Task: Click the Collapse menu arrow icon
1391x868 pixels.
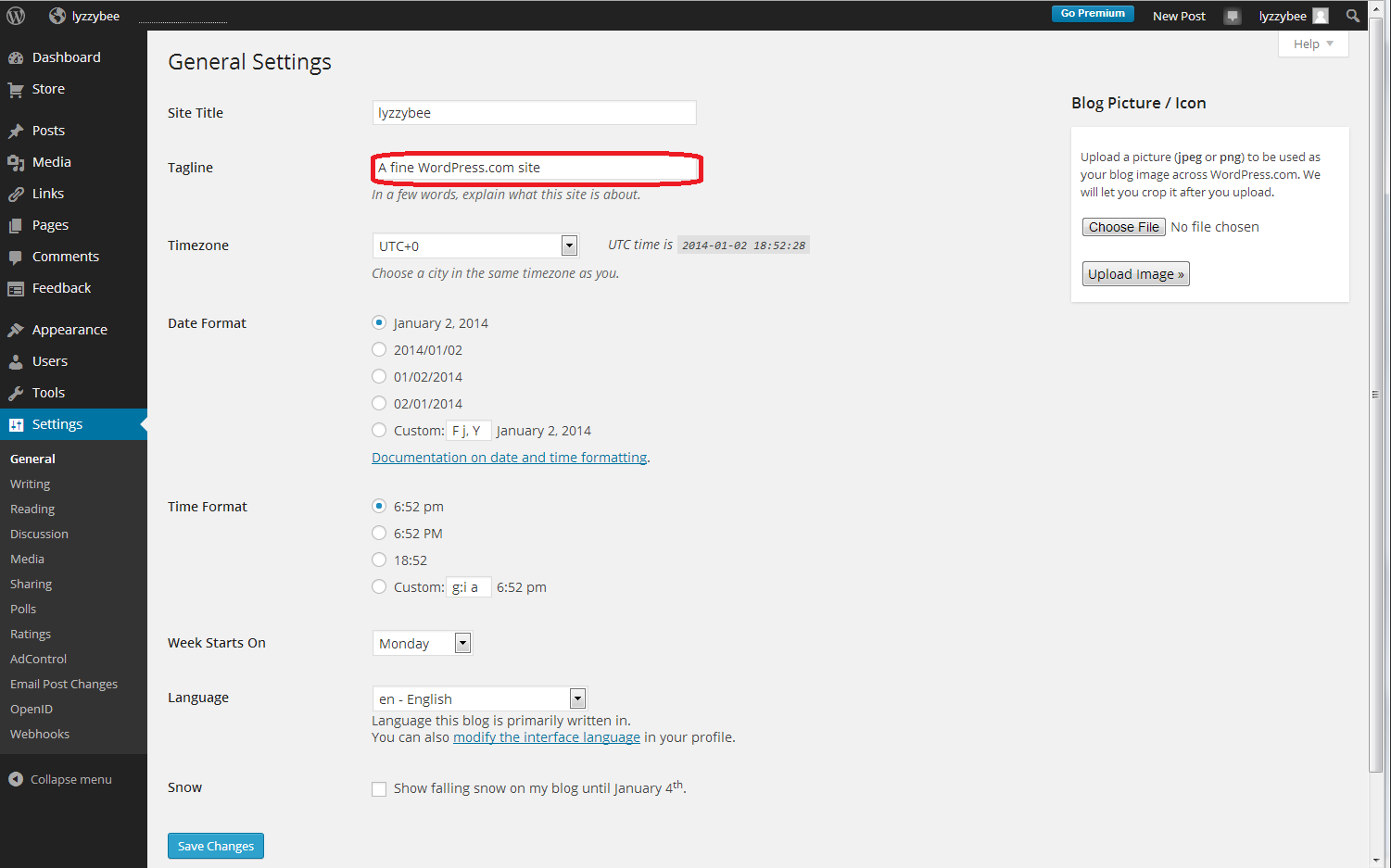Action: coord(16,779)
